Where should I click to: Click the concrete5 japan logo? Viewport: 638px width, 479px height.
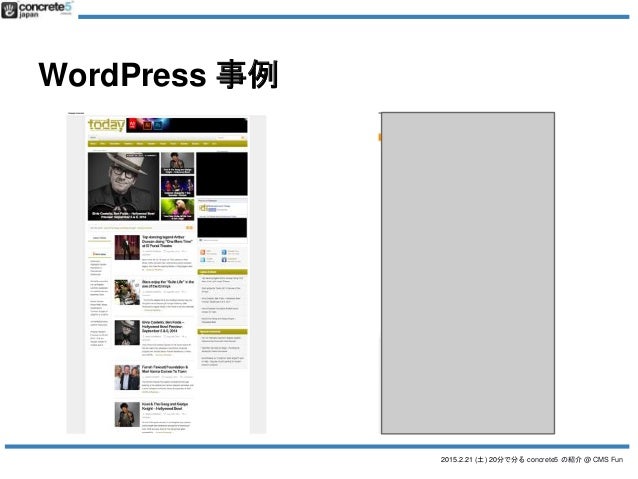[x=37, y=10]
